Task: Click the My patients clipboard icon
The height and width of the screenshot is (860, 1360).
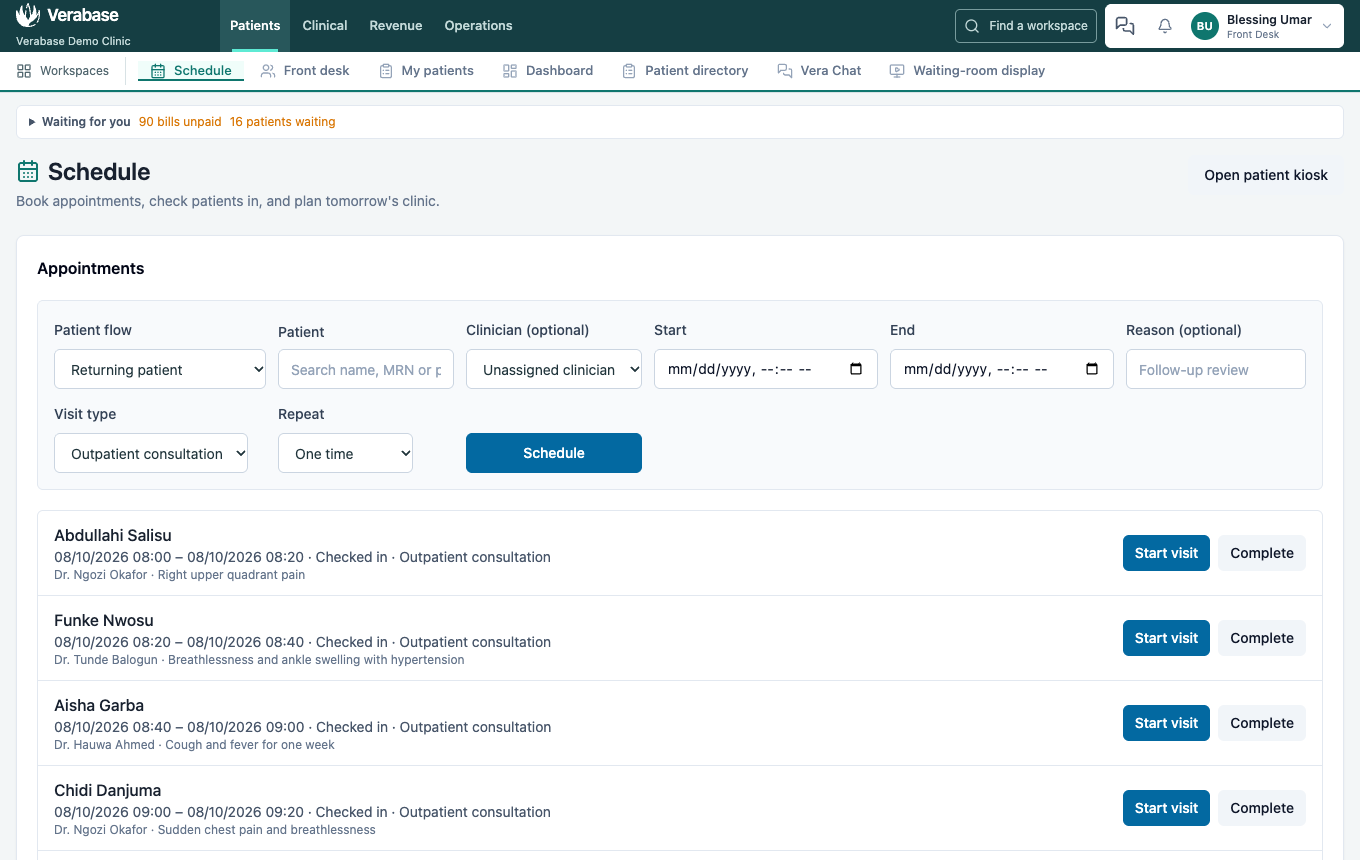Action: pos(386,71)
